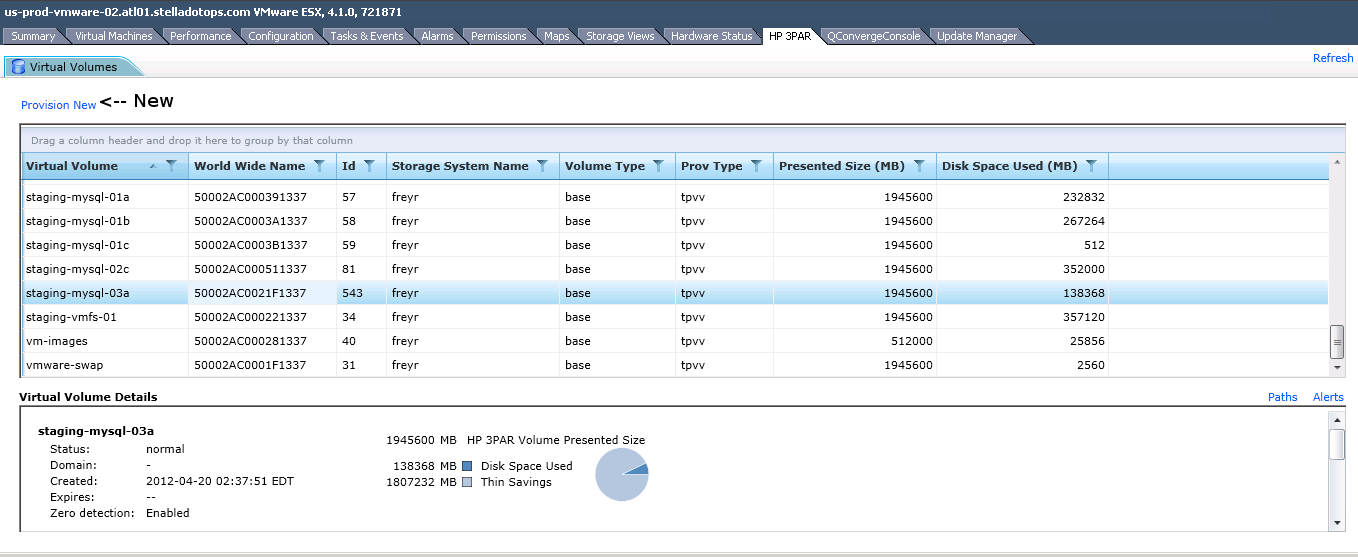This screenshot has width=1358, height=557.
Task: Open the Hardware Status tab
Action: [x=711, y=36]
